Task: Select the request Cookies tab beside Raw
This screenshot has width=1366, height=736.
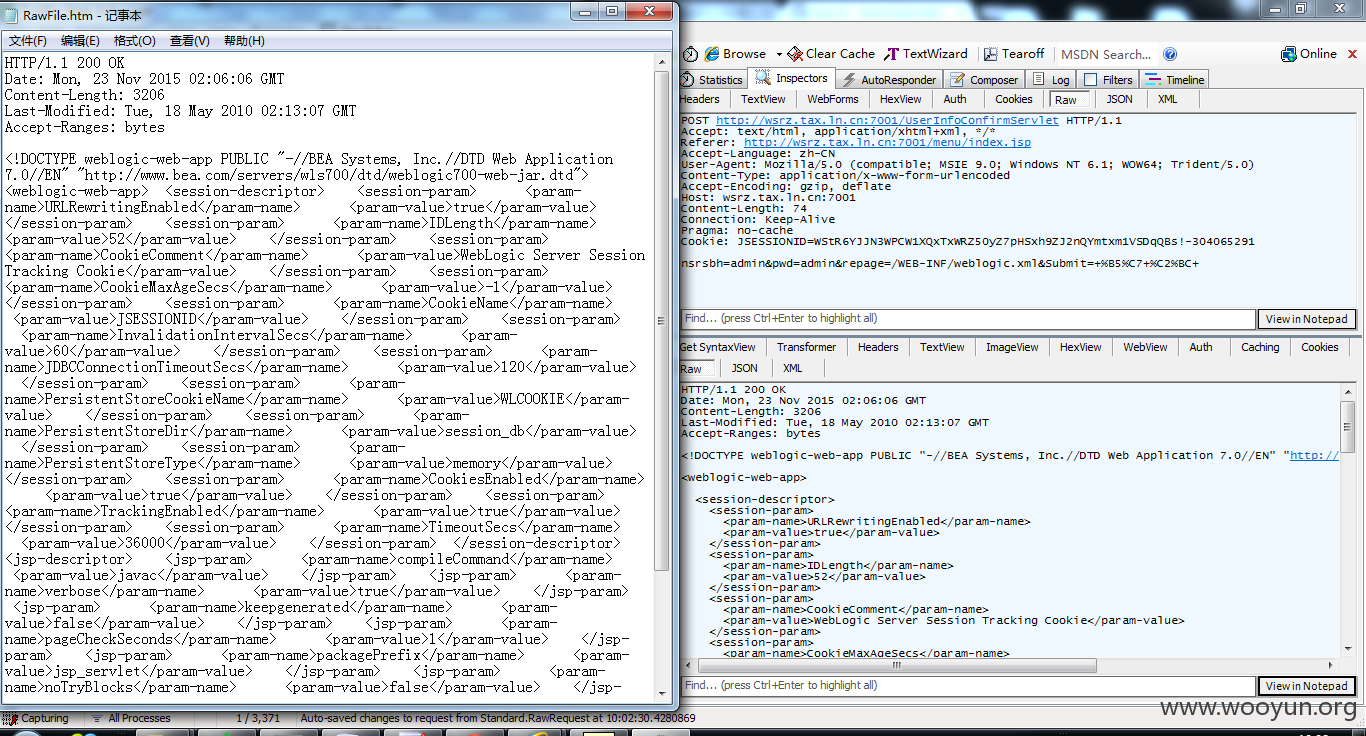Action: [x=1013, y=99]
